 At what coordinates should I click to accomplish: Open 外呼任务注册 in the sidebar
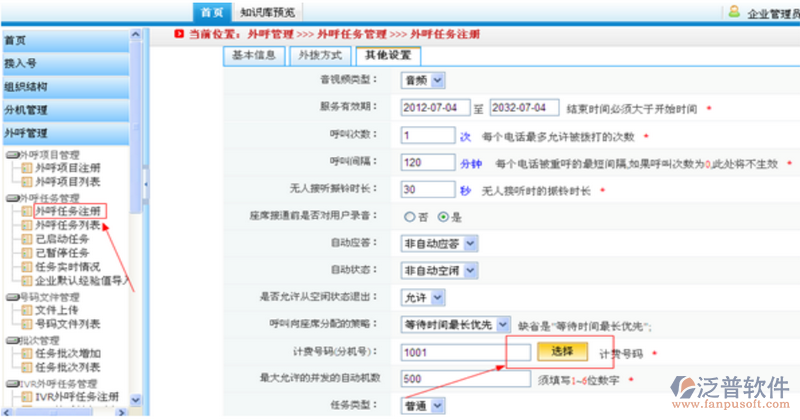(67, 212)
